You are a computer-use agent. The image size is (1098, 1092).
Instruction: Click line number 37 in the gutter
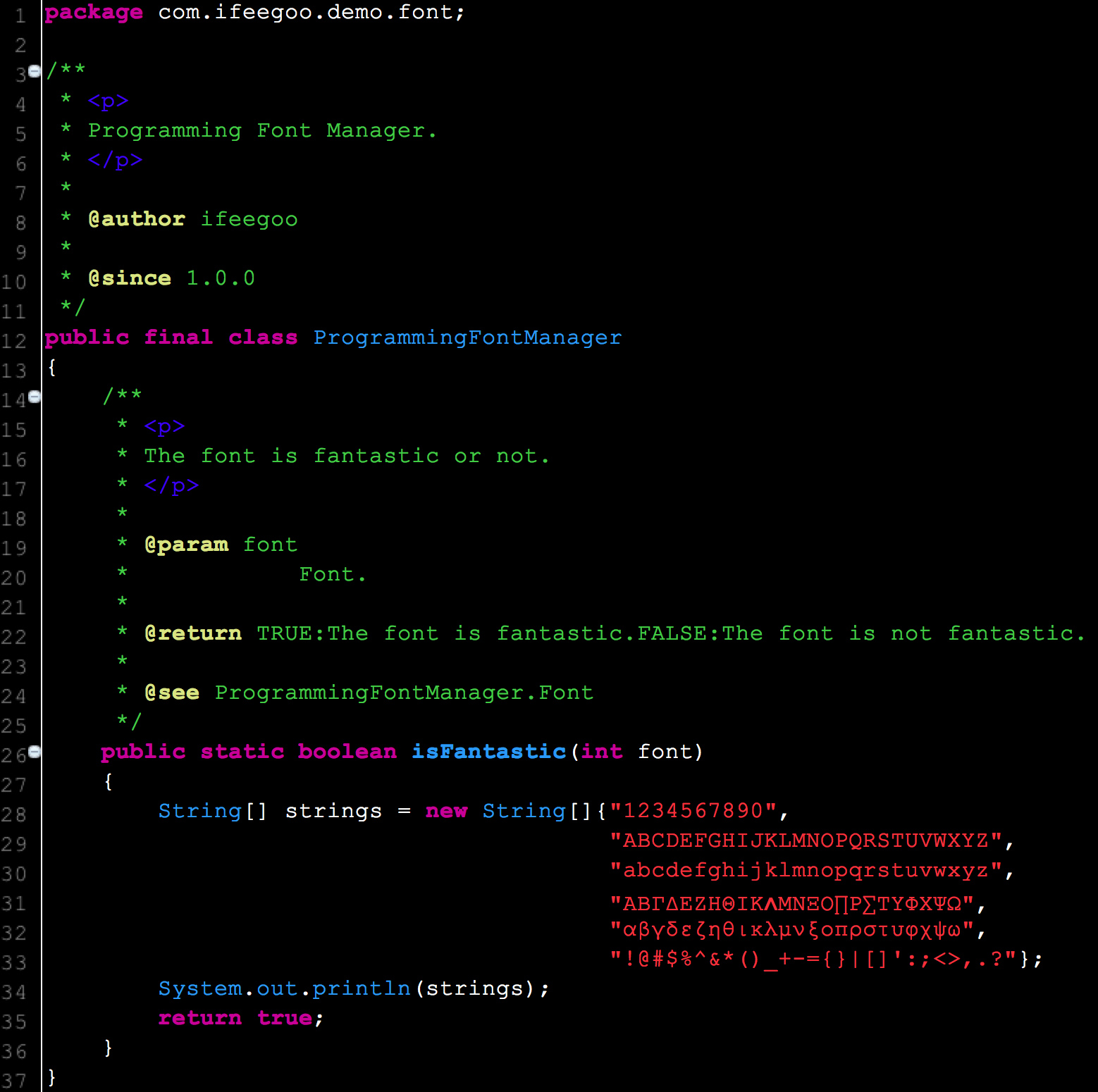[x=14, y=1081]
